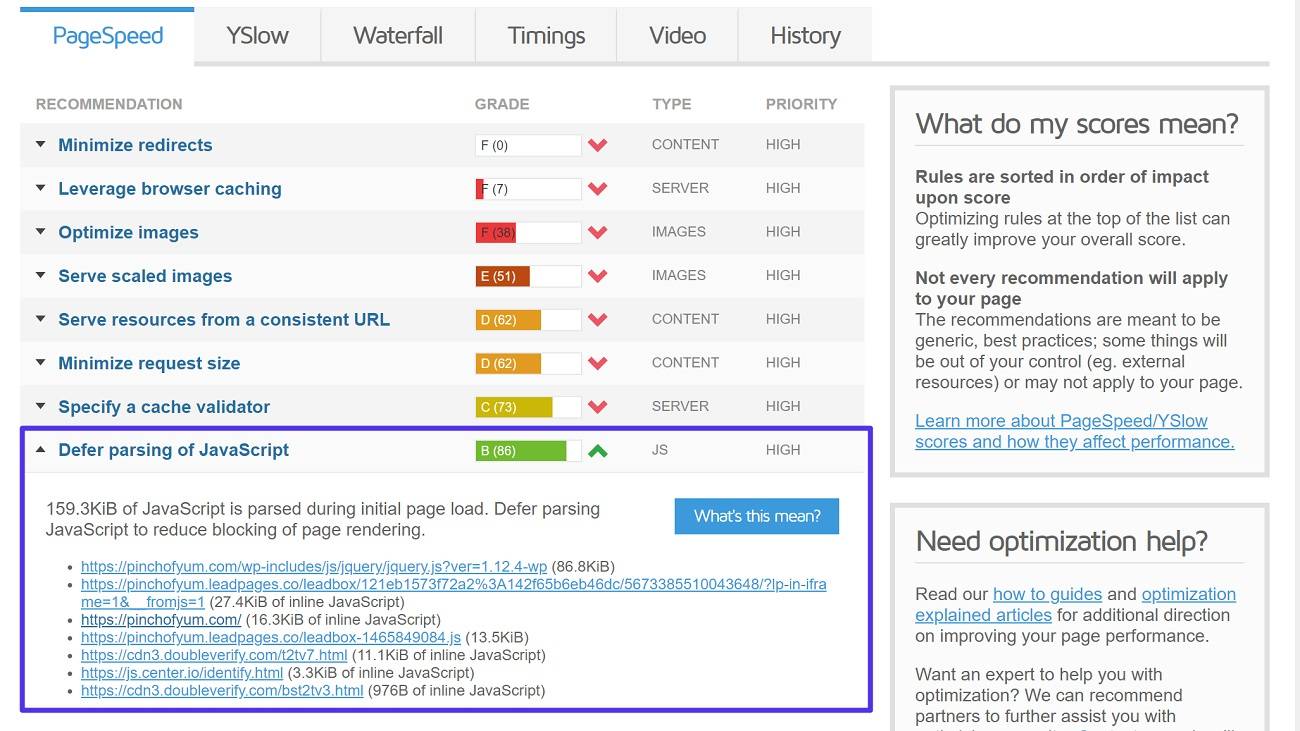Click the green improvement arrow for Defer parsing of JavaScript

[597, 449]
